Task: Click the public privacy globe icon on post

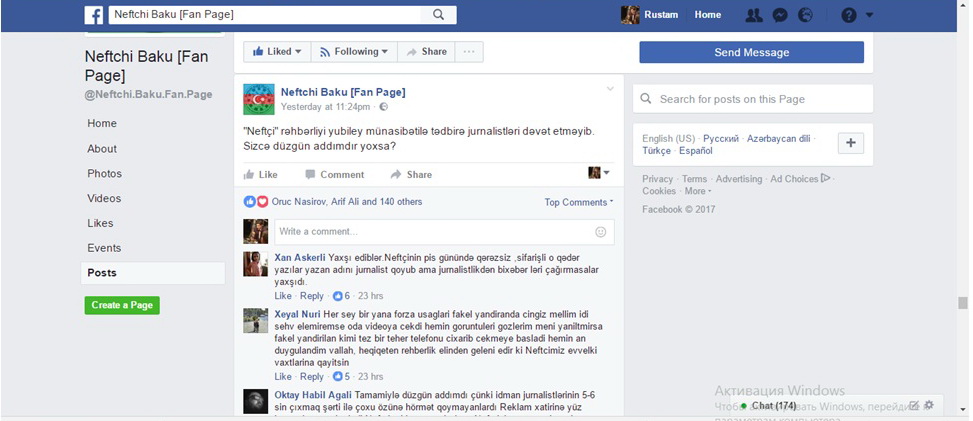Action: pos(383,107)
